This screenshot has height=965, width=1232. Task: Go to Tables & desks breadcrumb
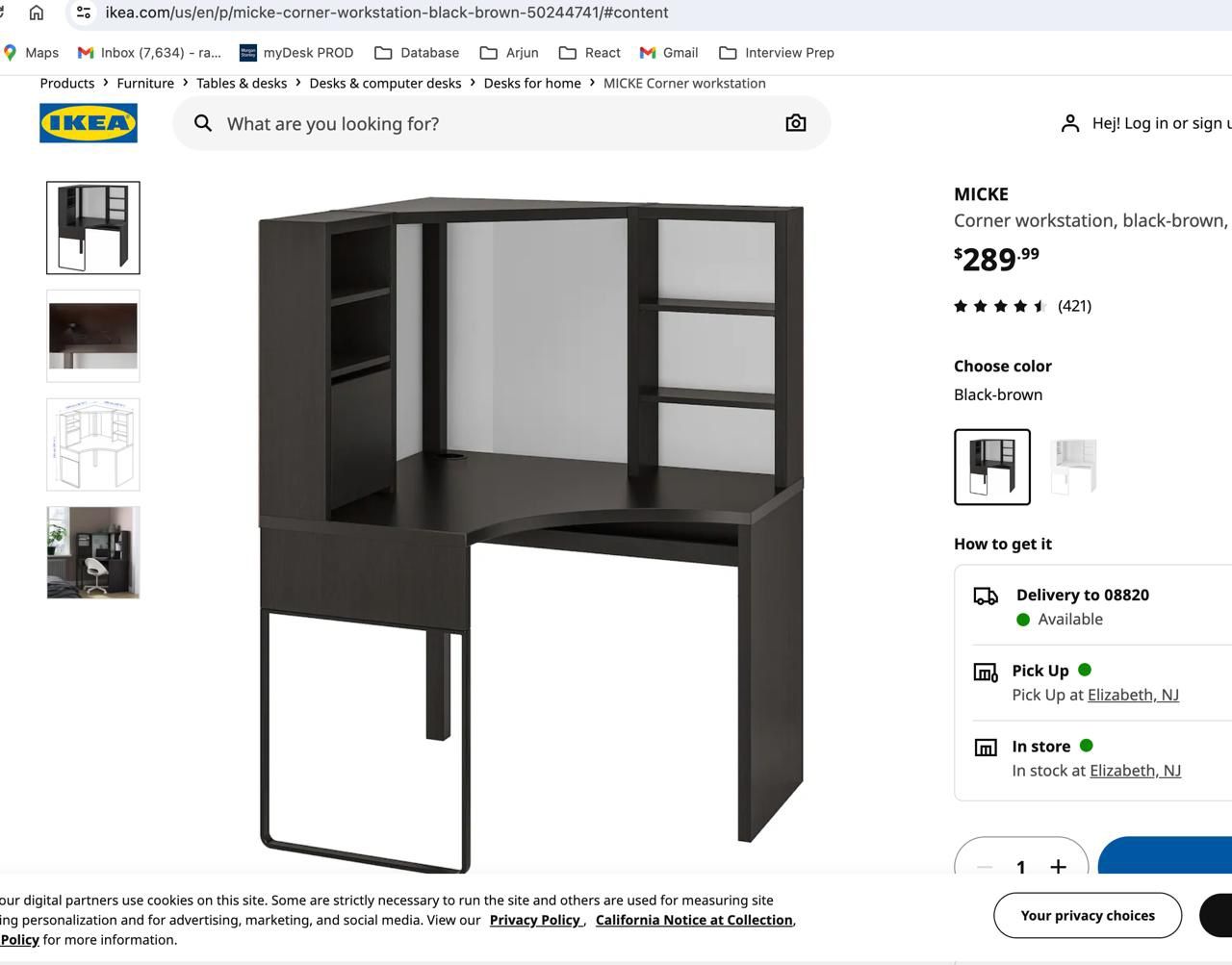[242, 84]
